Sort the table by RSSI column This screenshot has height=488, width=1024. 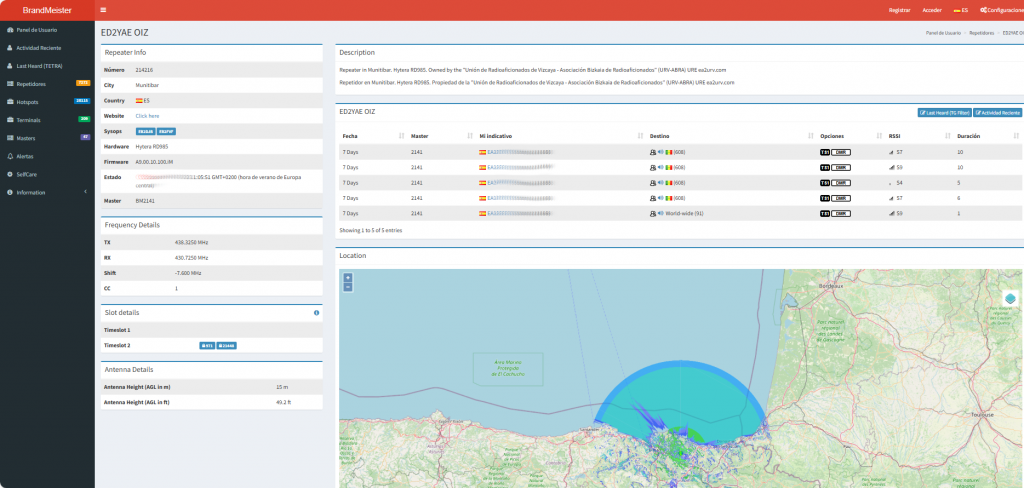tap(894, 135)
